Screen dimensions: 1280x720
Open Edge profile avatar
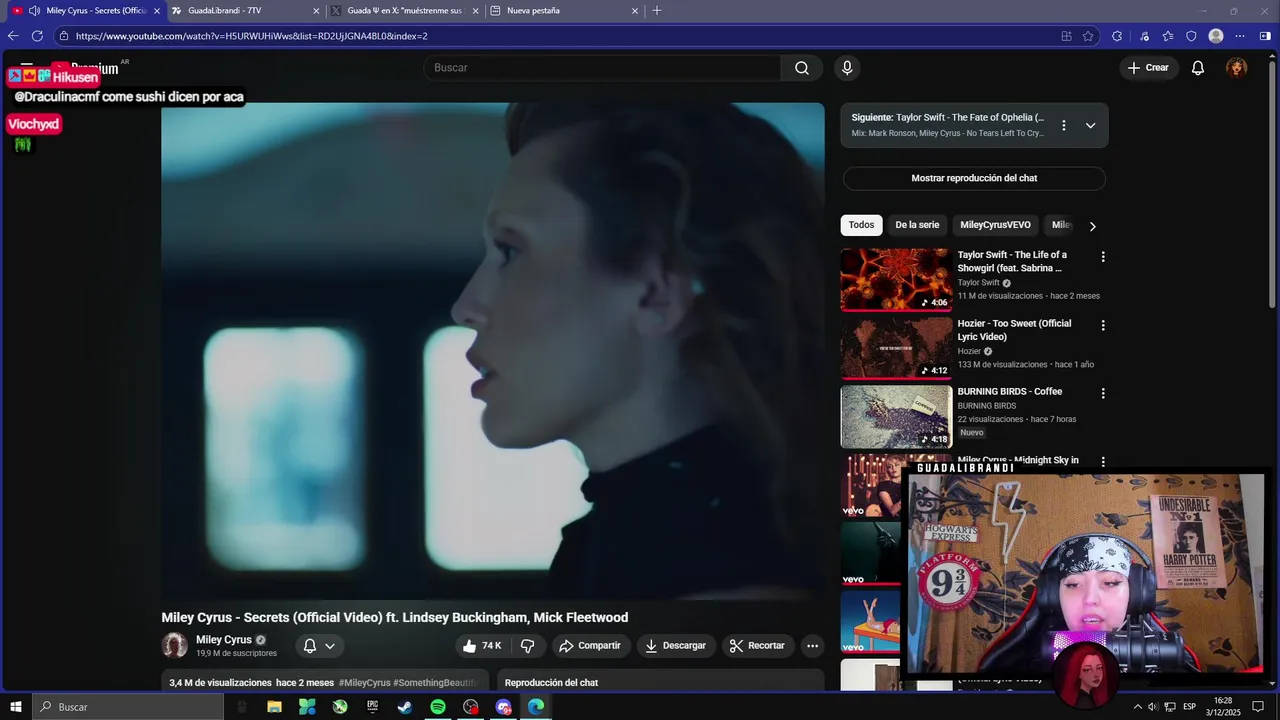point(1216,36)
